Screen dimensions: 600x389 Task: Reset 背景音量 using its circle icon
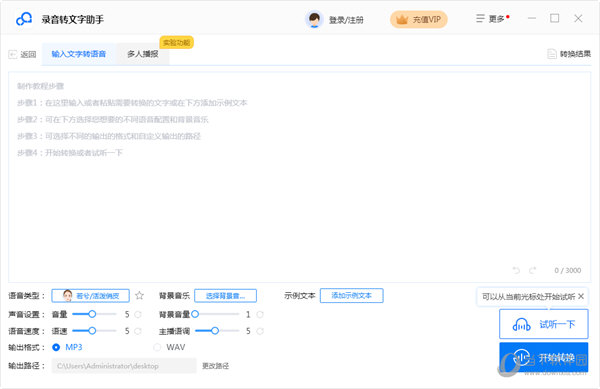coord(260,314)
